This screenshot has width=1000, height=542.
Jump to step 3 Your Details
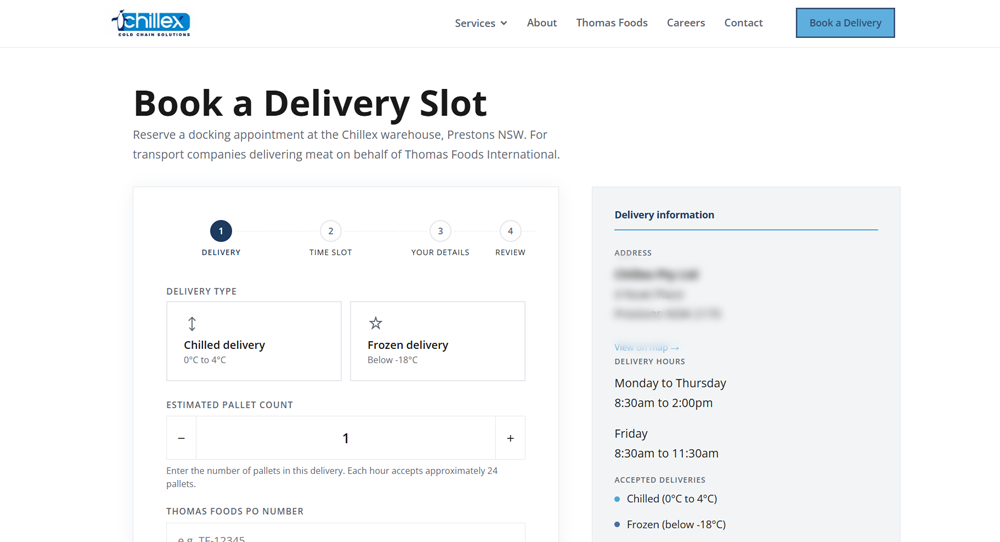point(440,231)
